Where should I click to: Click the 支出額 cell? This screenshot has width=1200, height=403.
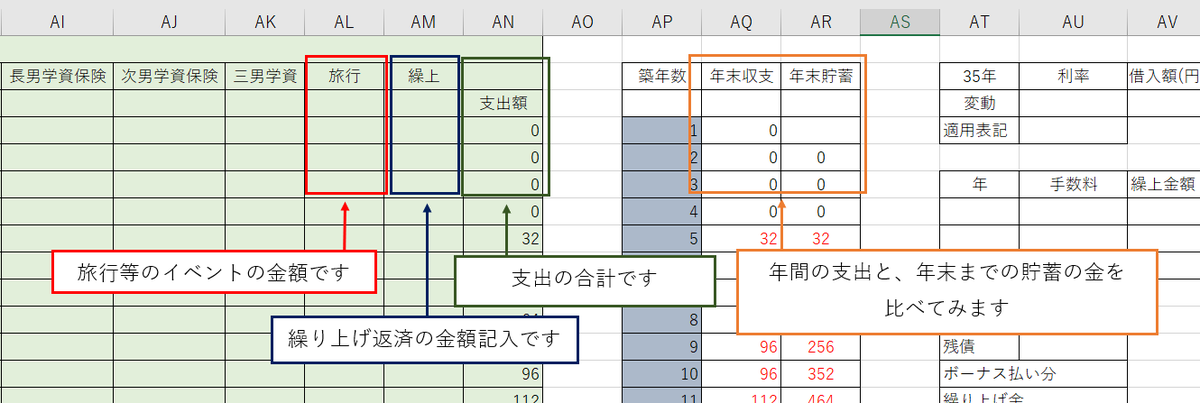click(x=503, y=102)
